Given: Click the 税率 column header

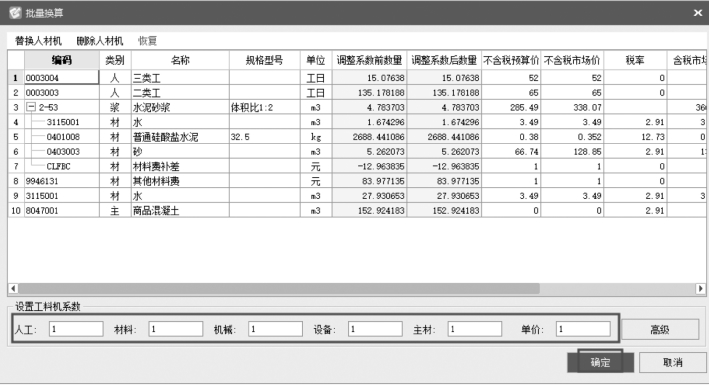Looking at the screenshot, I should tap(635, 60).
